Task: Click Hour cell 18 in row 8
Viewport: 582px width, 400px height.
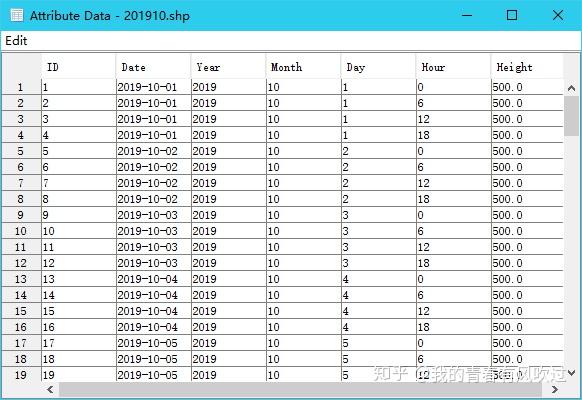Action: pos(454,199)
